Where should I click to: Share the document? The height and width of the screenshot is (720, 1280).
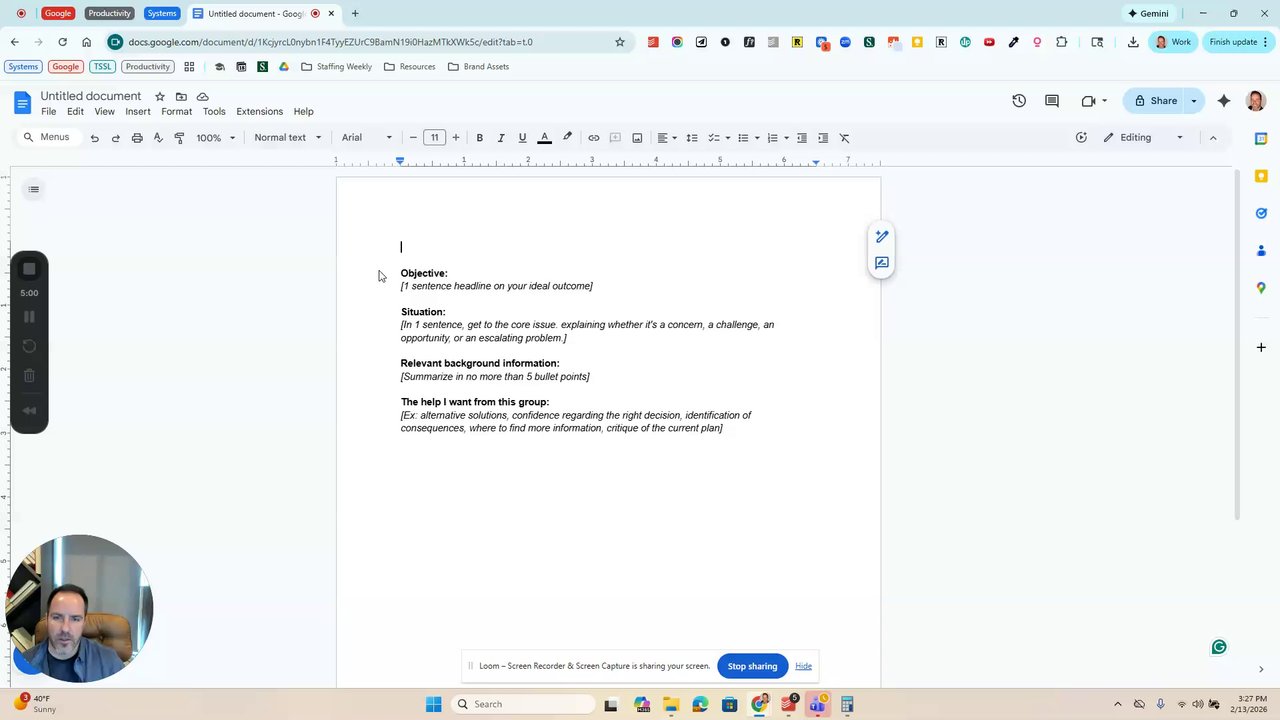pos(1154,101)
